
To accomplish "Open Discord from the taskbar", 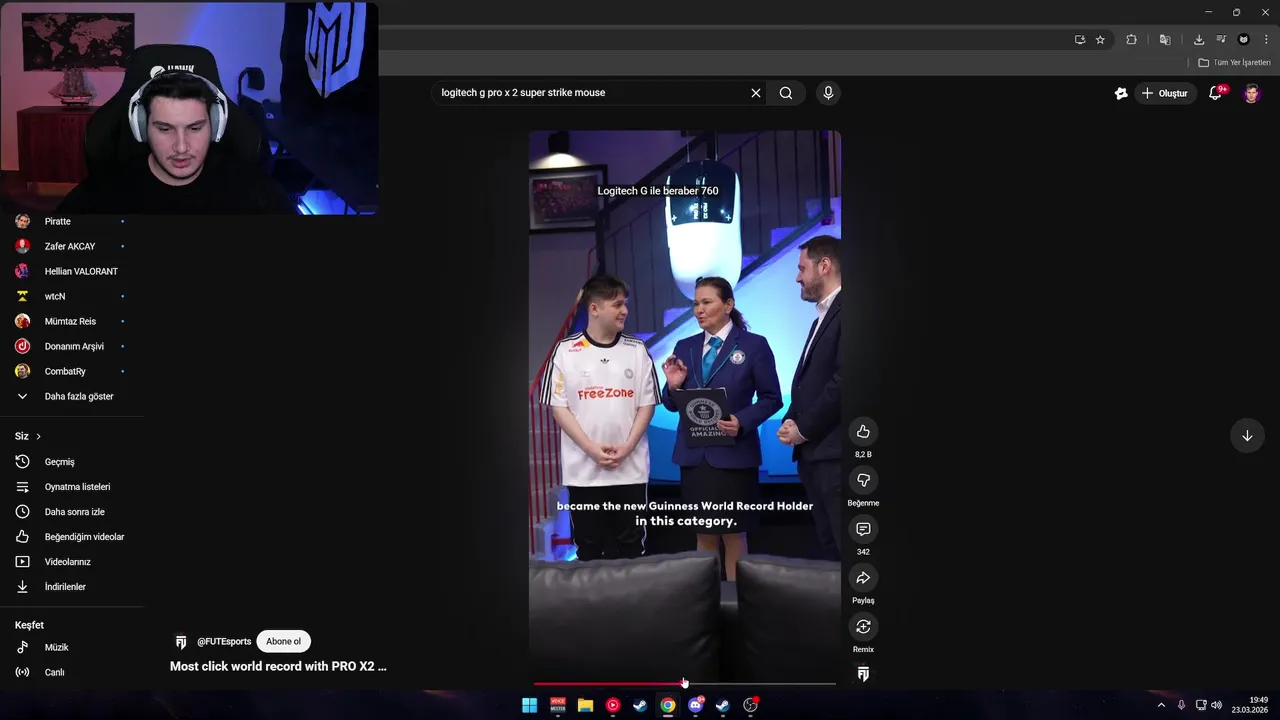I will [x=695, y=705].
